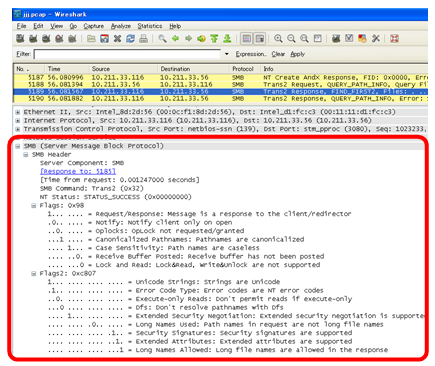Follow the Response to: 5185 link
435x366 pixels.
click(x=78, y=171)
